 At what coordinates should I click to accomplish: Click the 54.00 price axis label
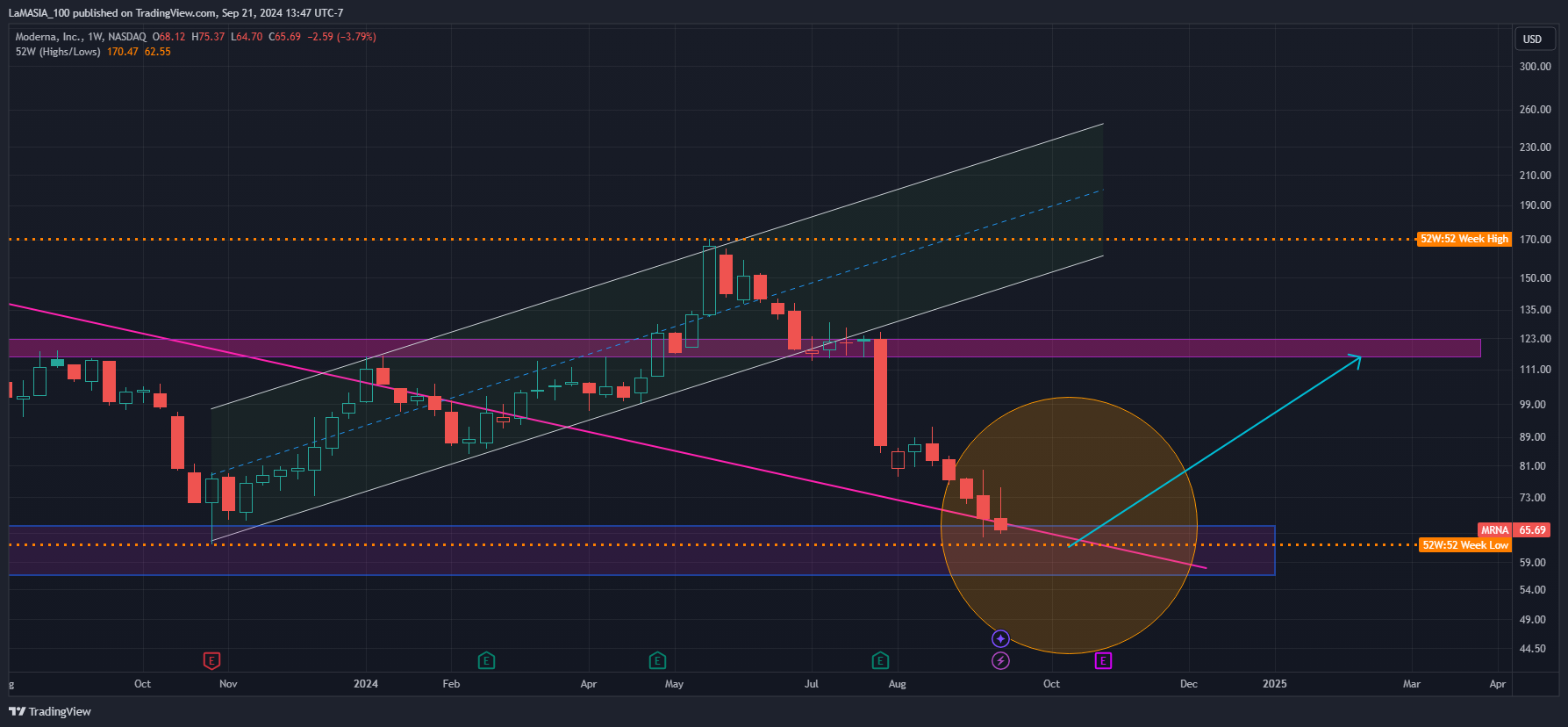tap(1533, 590)
